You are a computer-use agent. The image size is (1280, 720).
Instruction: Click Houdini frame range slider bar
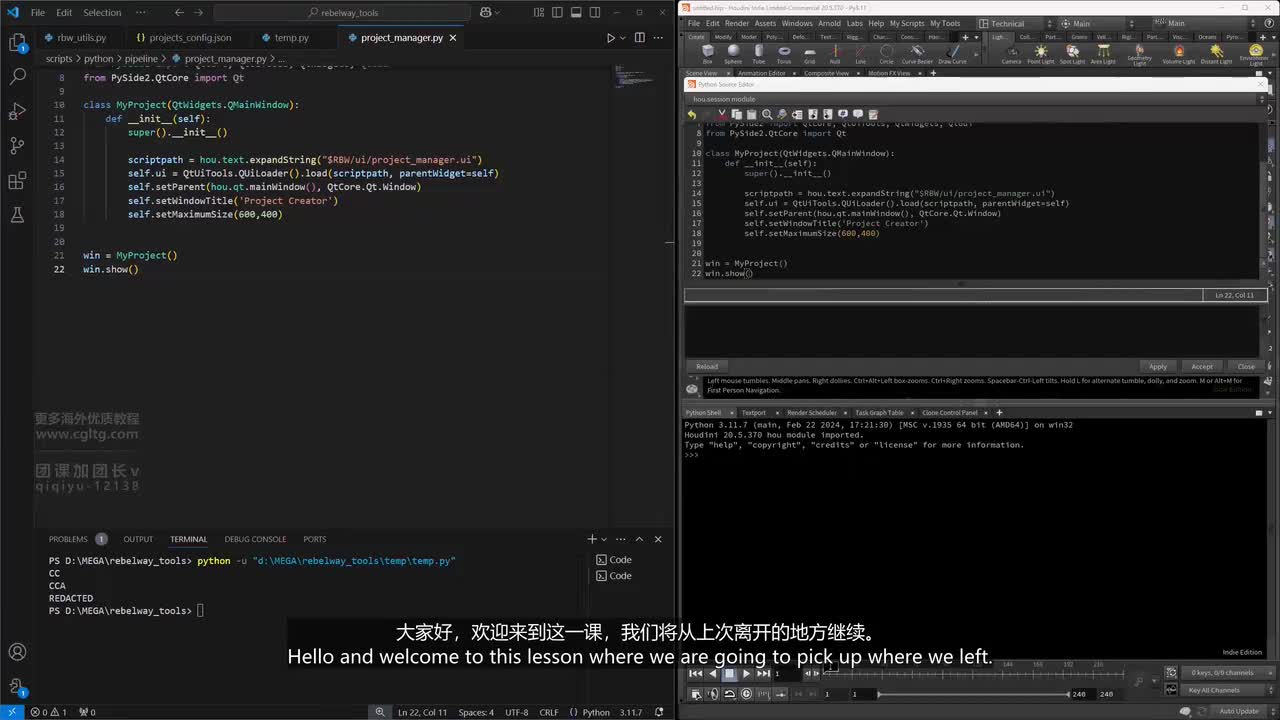click(x=974, y=694)
